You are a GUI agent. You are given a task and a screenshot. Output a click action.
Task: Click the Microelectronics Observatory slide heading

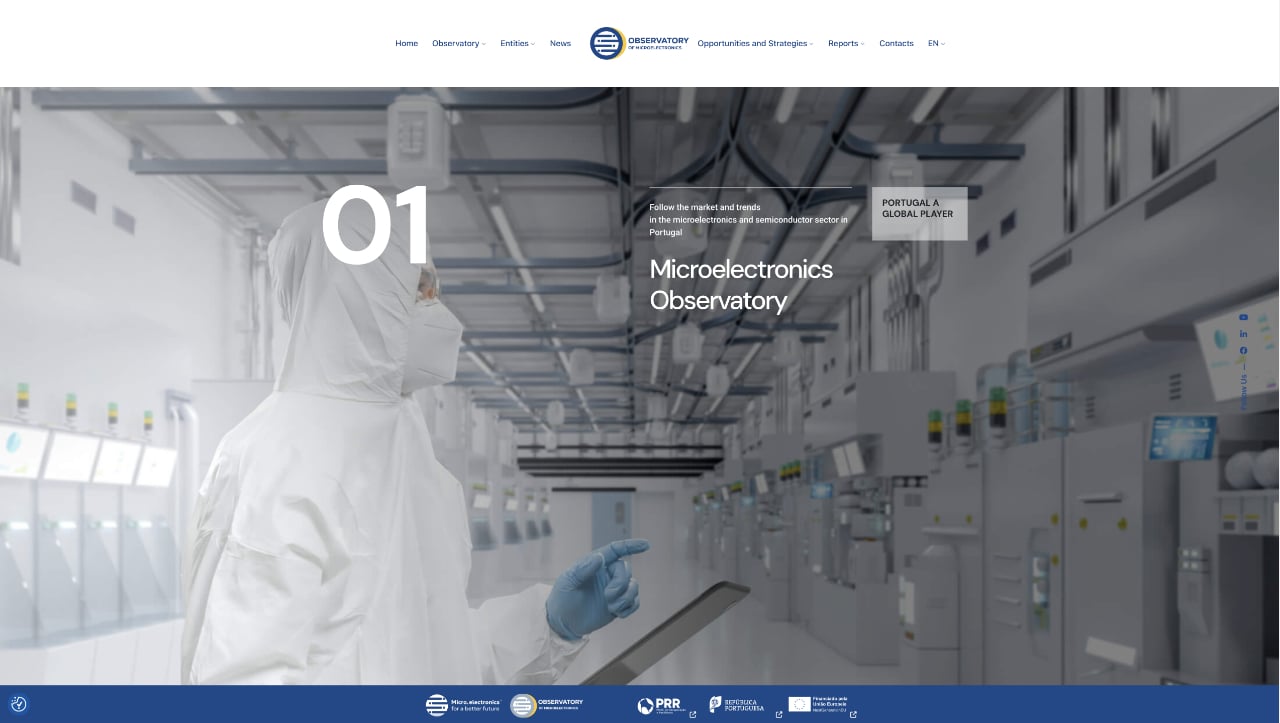pos(741,285)
